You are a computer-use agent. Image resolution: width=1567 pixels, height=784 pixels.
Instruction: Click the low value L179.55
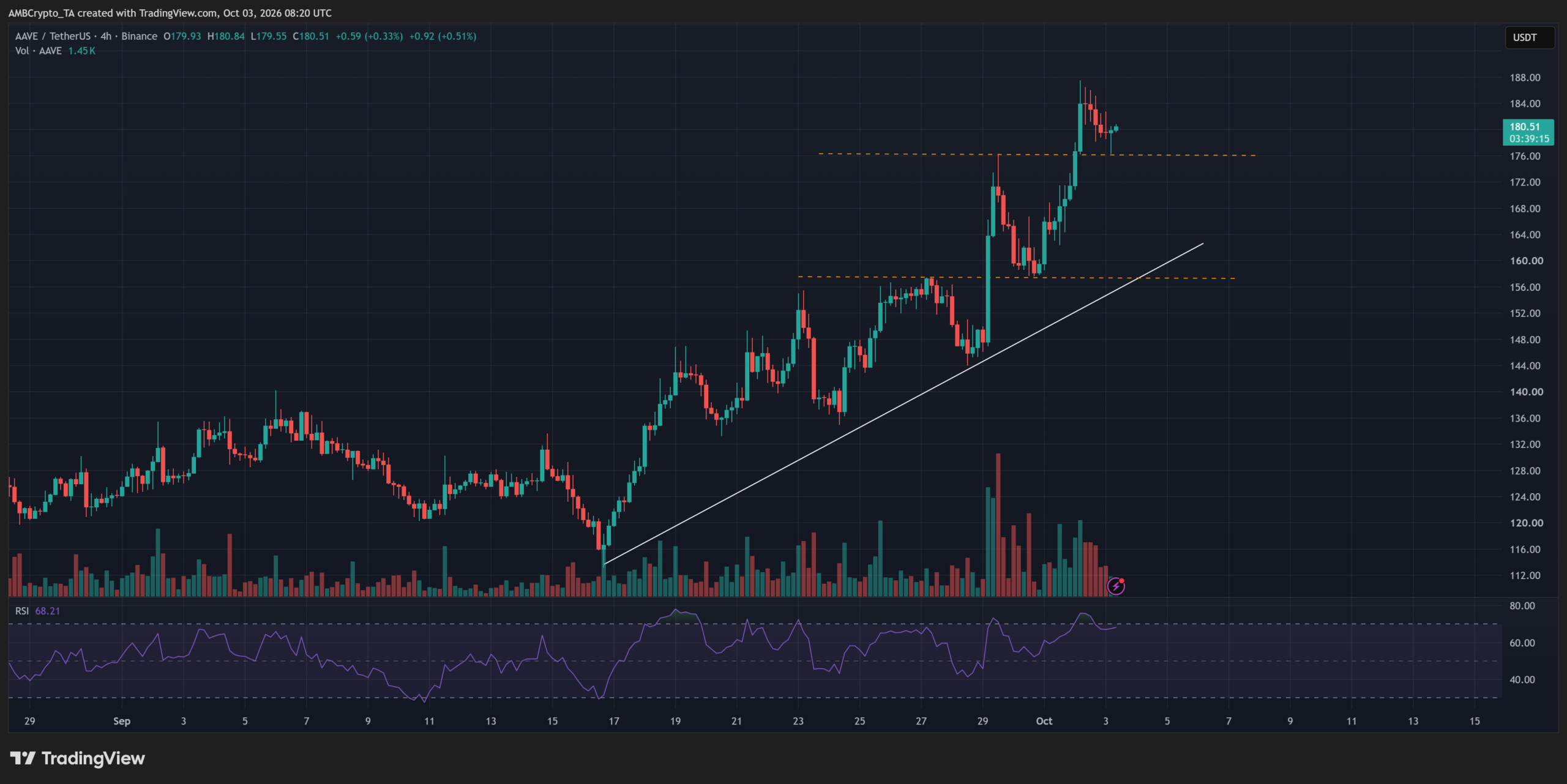tap(268, 36)
